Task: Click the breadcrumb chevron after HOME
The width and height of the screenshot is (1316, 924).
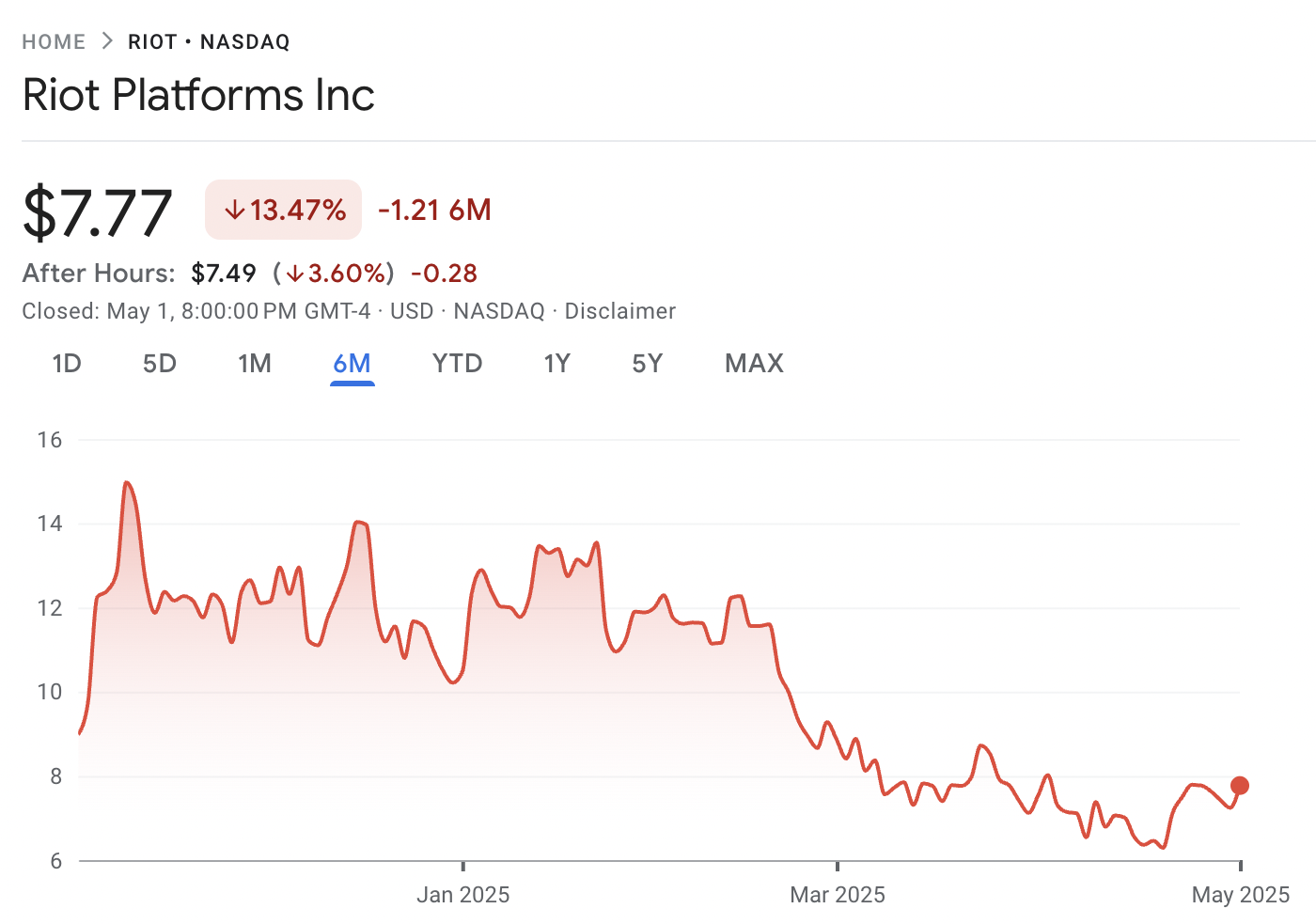Action: 107,41
